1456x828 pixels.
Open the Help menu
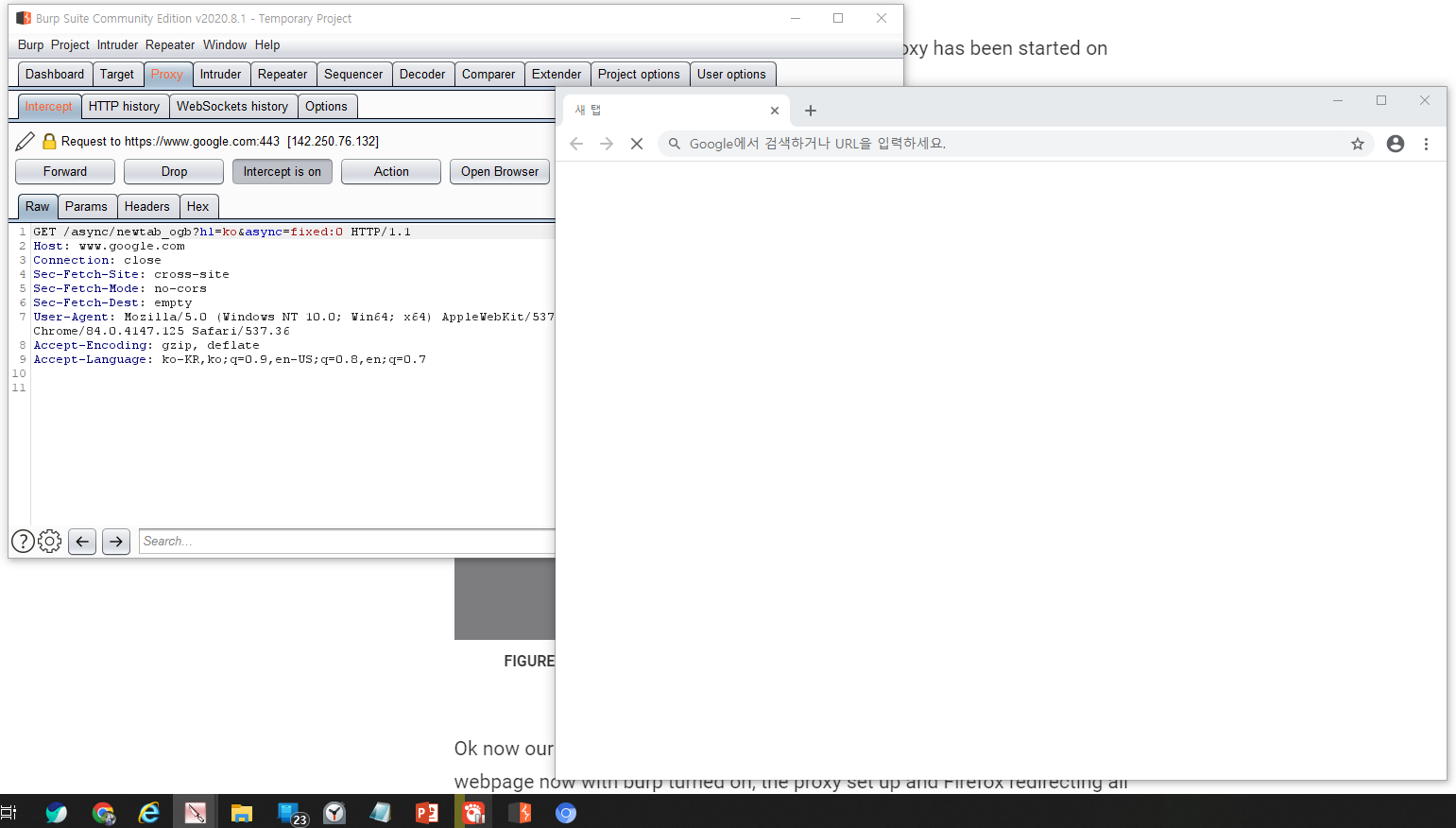[x=267, y=44]
